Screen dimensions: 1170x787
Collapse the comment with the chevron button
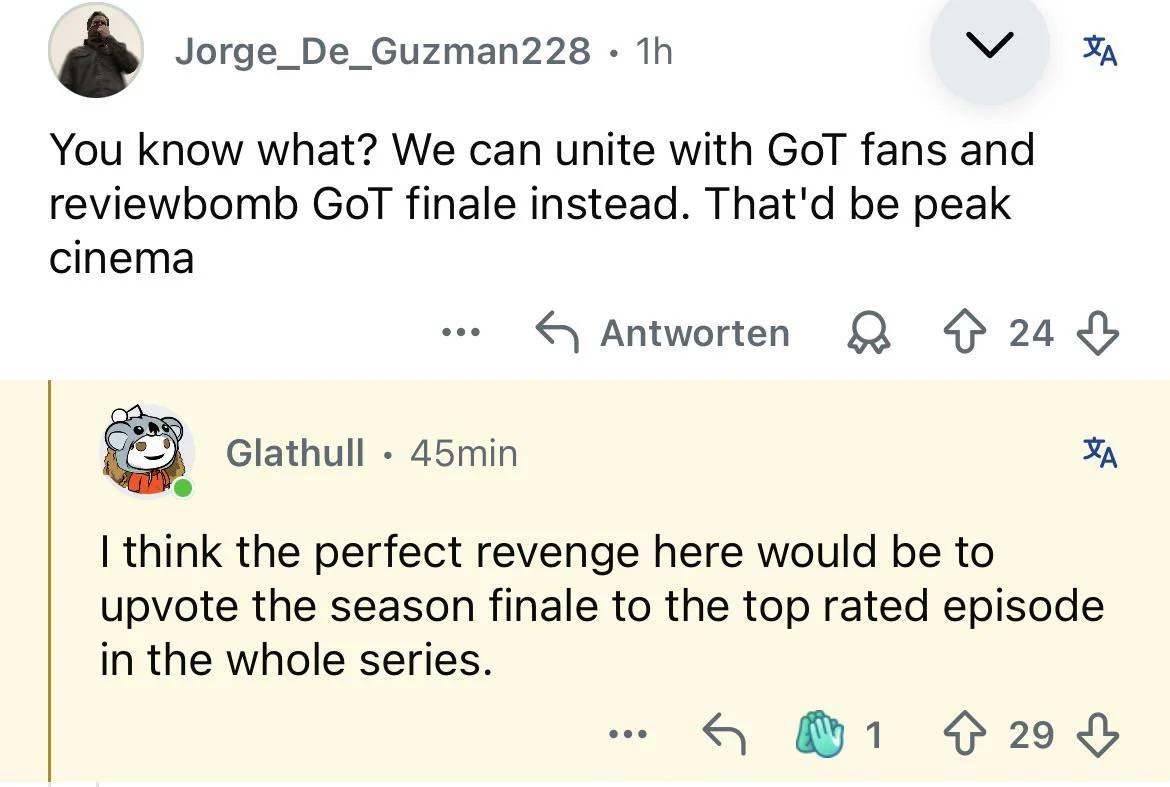[x=988, y=47]
